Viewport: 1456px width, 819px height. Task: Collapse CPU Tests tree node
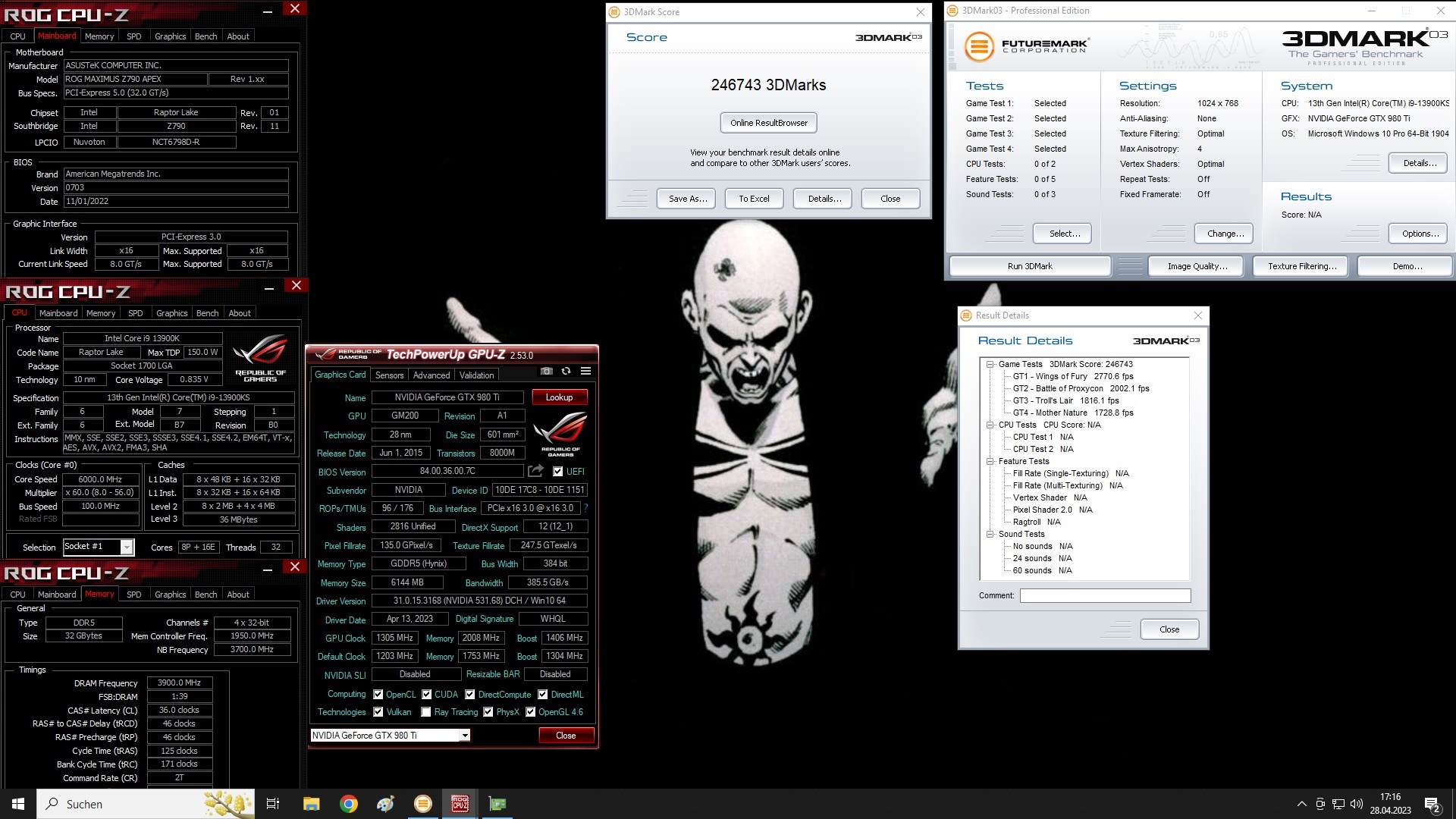tap(990, 425)
